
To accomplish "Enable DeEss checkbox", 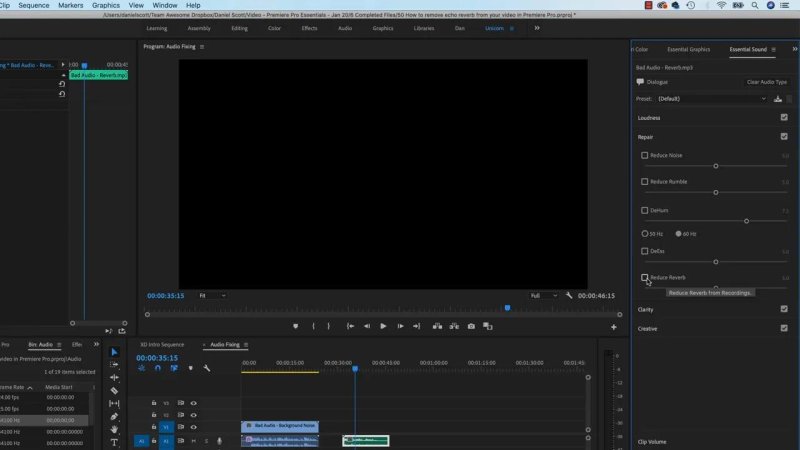I will point(644,251).
